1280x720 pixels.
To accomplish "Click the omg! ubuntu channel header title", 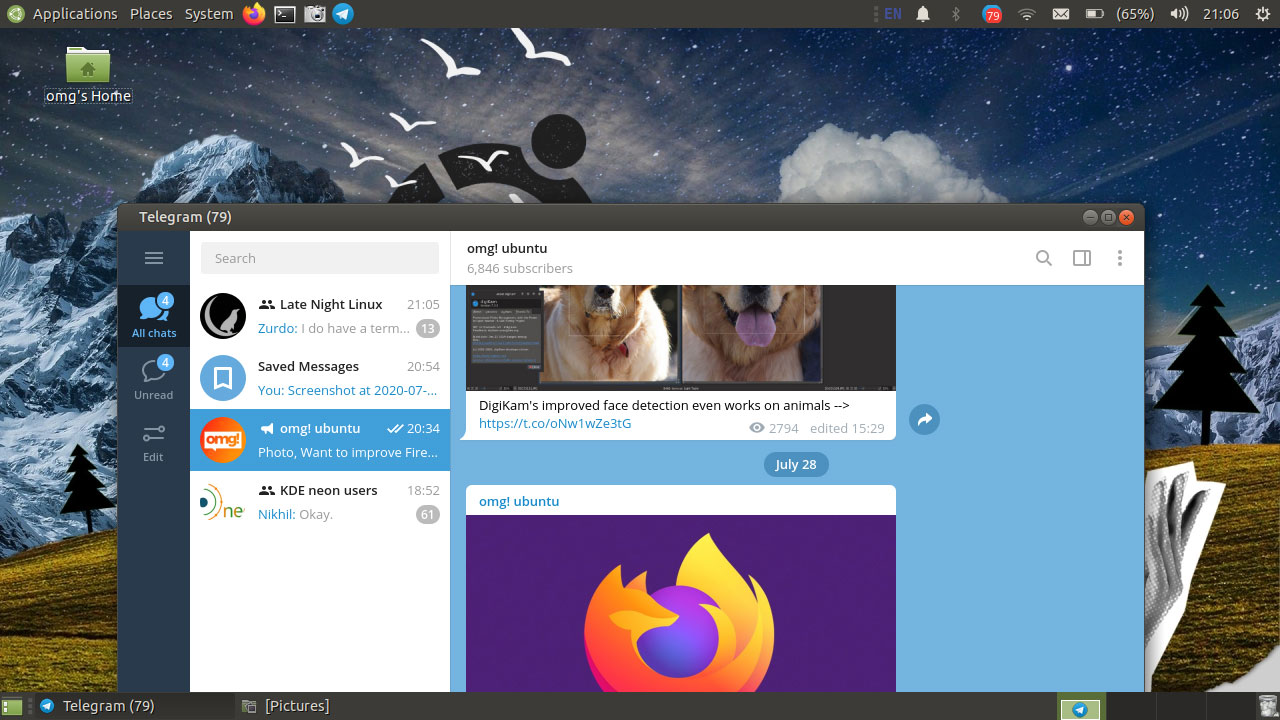I will (x=507, y=248).
